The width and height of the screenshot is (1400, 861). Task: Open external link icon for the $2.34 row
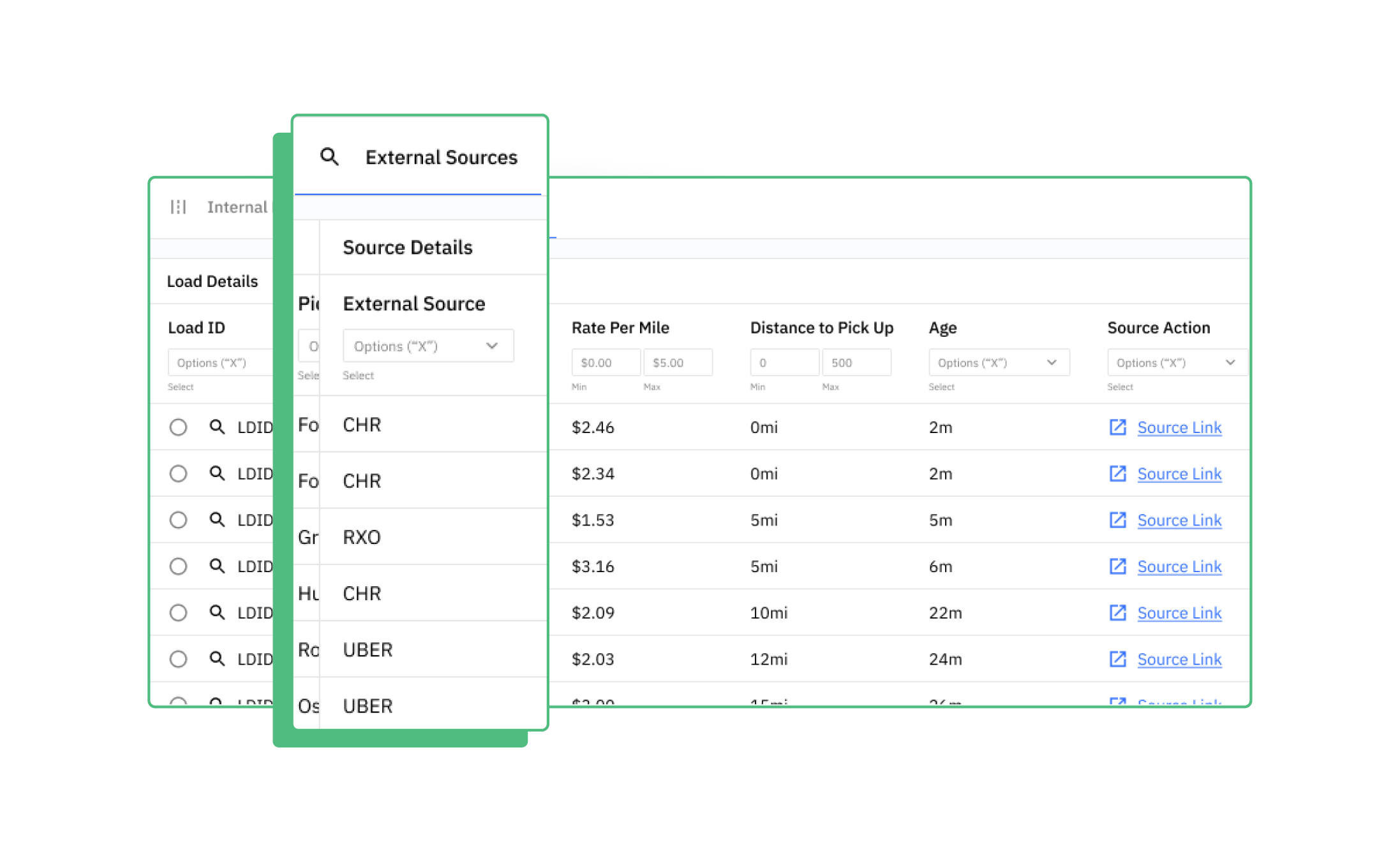[1117, 473]
